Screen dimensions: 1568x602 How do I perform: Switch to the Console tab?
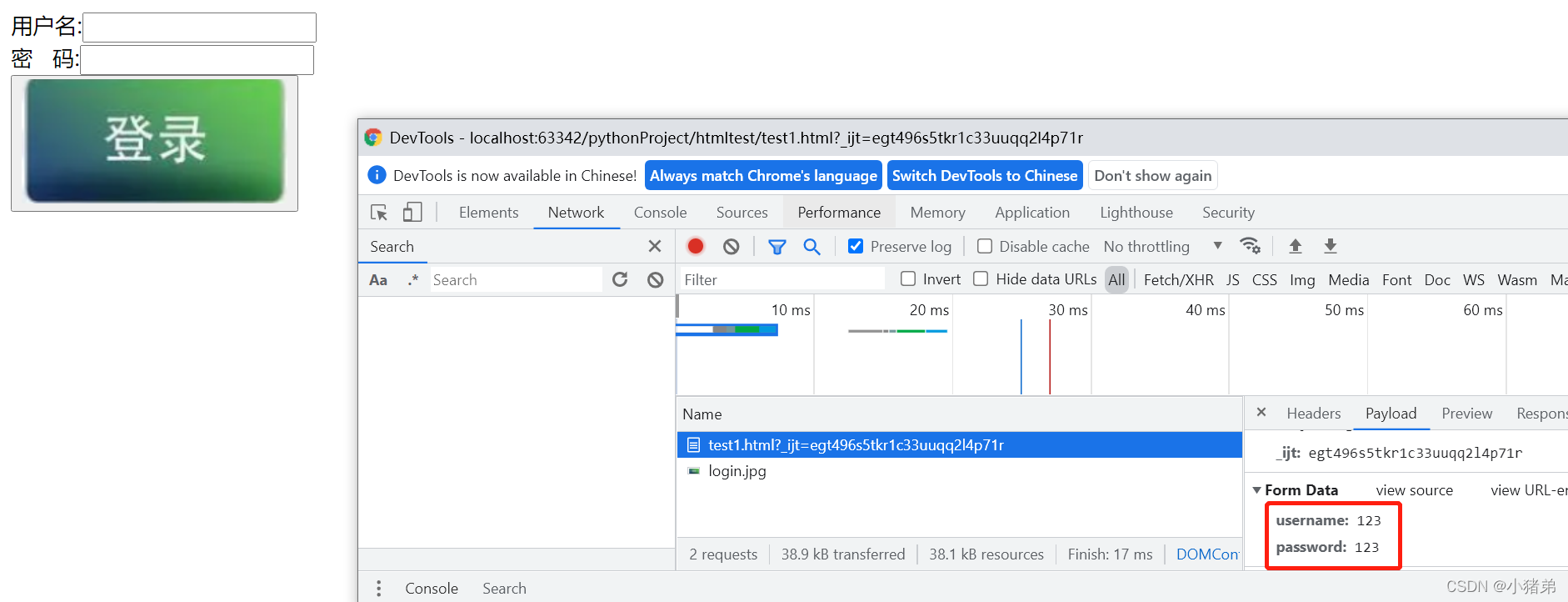tap(660, 213)
